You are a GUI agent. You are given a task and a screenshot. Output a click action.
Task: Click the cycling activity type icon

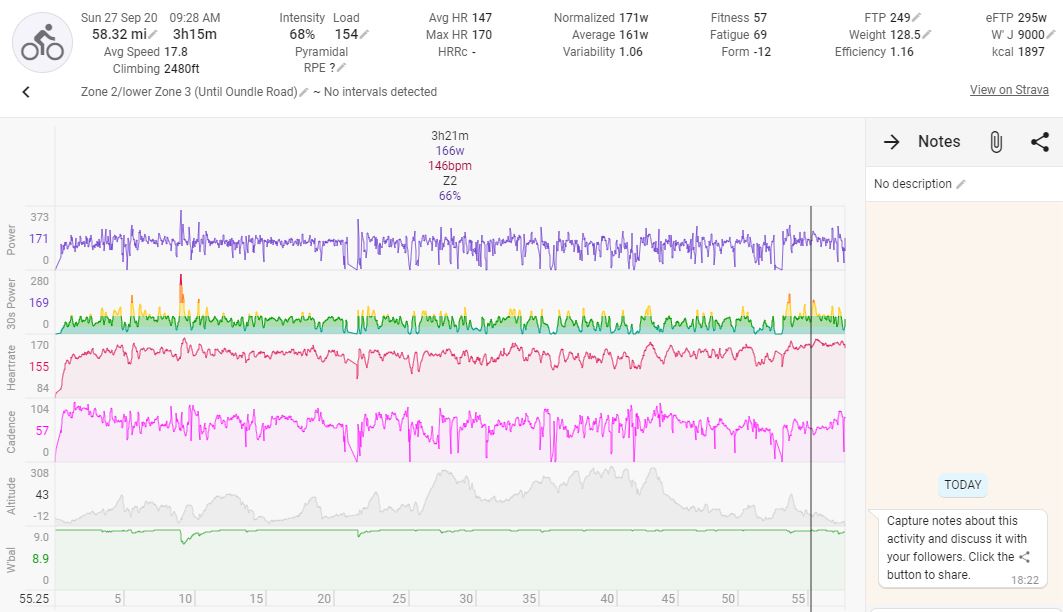[x=43, y=42]
